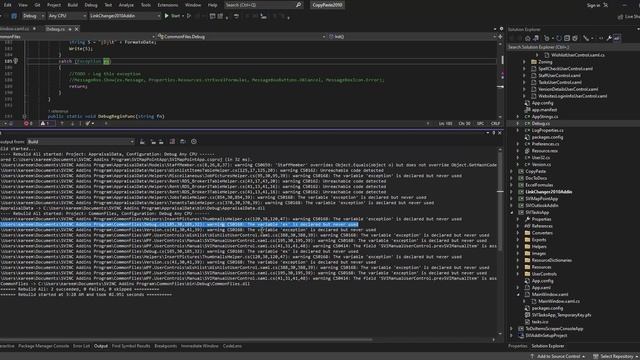Switch to the Breakpoints tab

pyautogui.click(x=165, y=346)
